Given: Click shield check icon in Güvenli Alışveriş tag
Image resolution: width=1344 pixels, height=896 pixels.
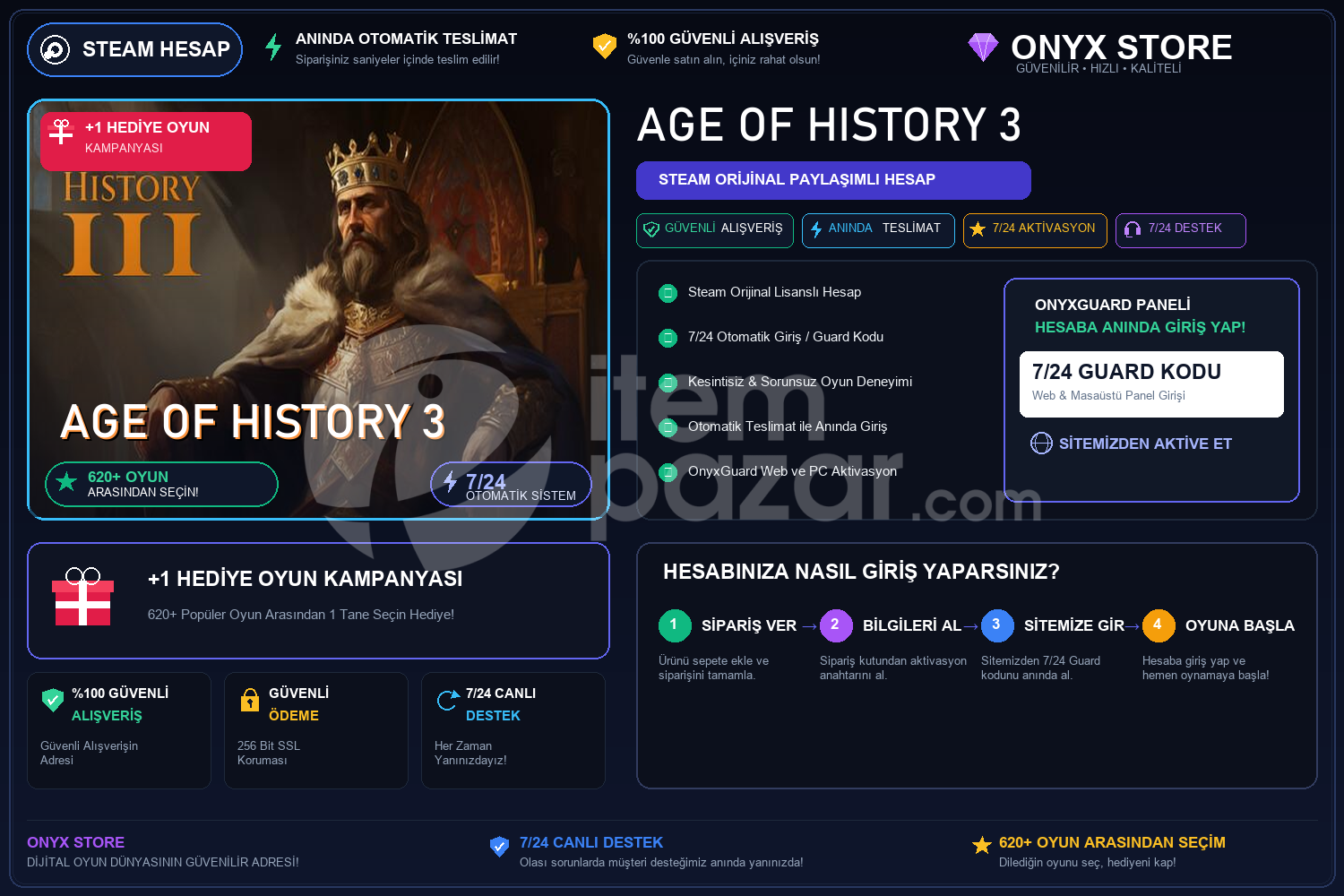Looking at the screenshot, I should [x=651, y=229].
